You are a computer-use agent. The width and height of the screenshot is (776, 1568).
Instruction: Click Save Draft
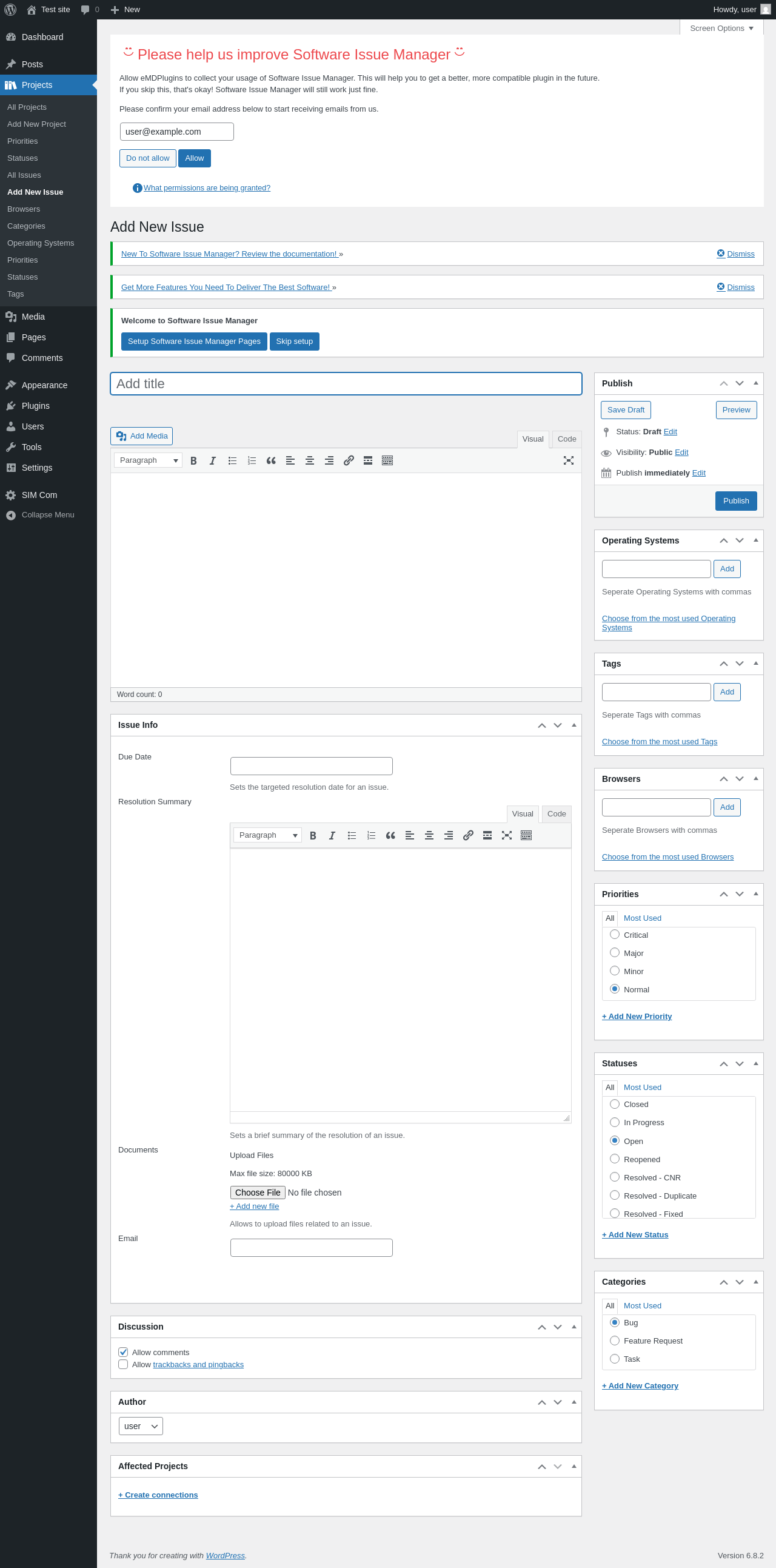626,410
